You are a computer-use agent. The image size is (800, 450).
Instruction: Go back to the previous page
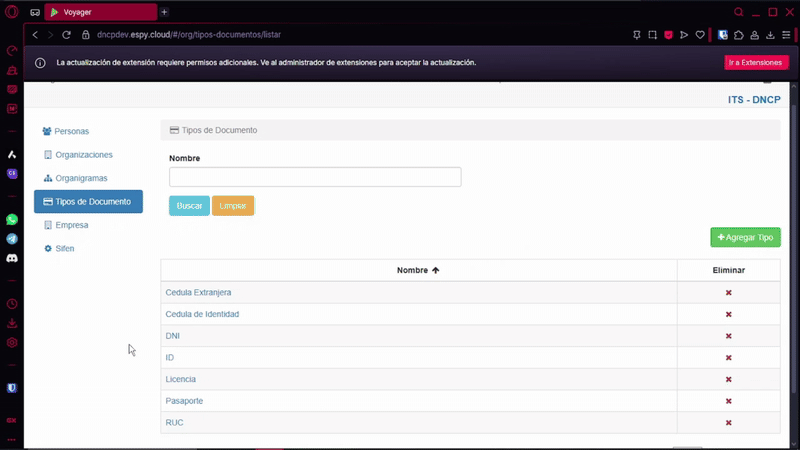(x=35, y=35)
